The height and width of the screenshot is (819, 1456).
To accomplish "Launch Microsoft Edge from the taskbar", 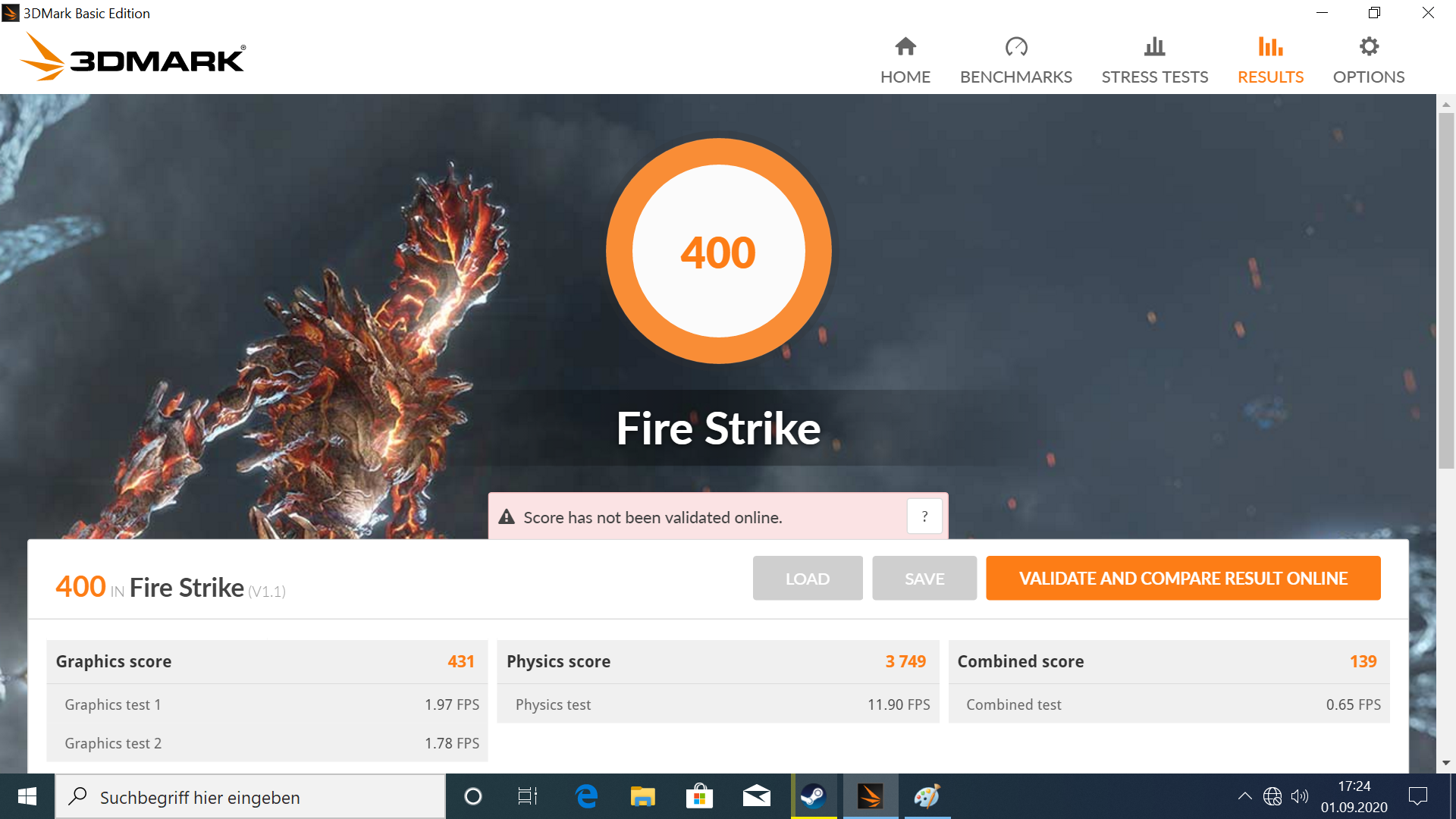I will pos(586,796).
